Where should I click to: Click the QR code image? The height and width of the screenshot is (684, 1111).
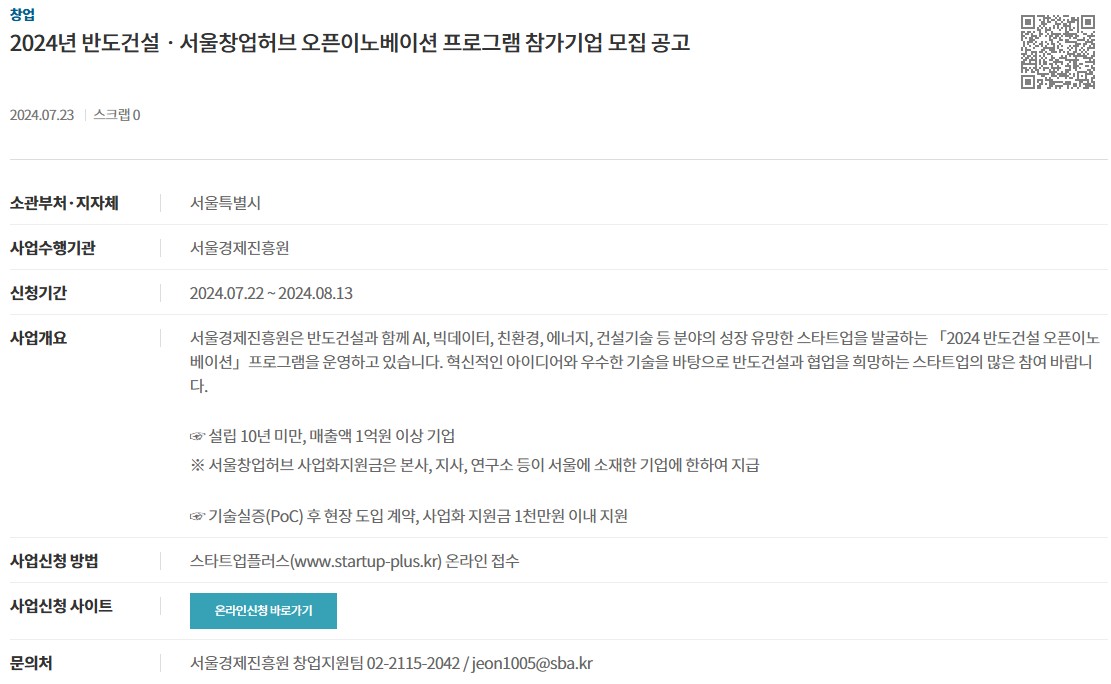[1058, 52]
